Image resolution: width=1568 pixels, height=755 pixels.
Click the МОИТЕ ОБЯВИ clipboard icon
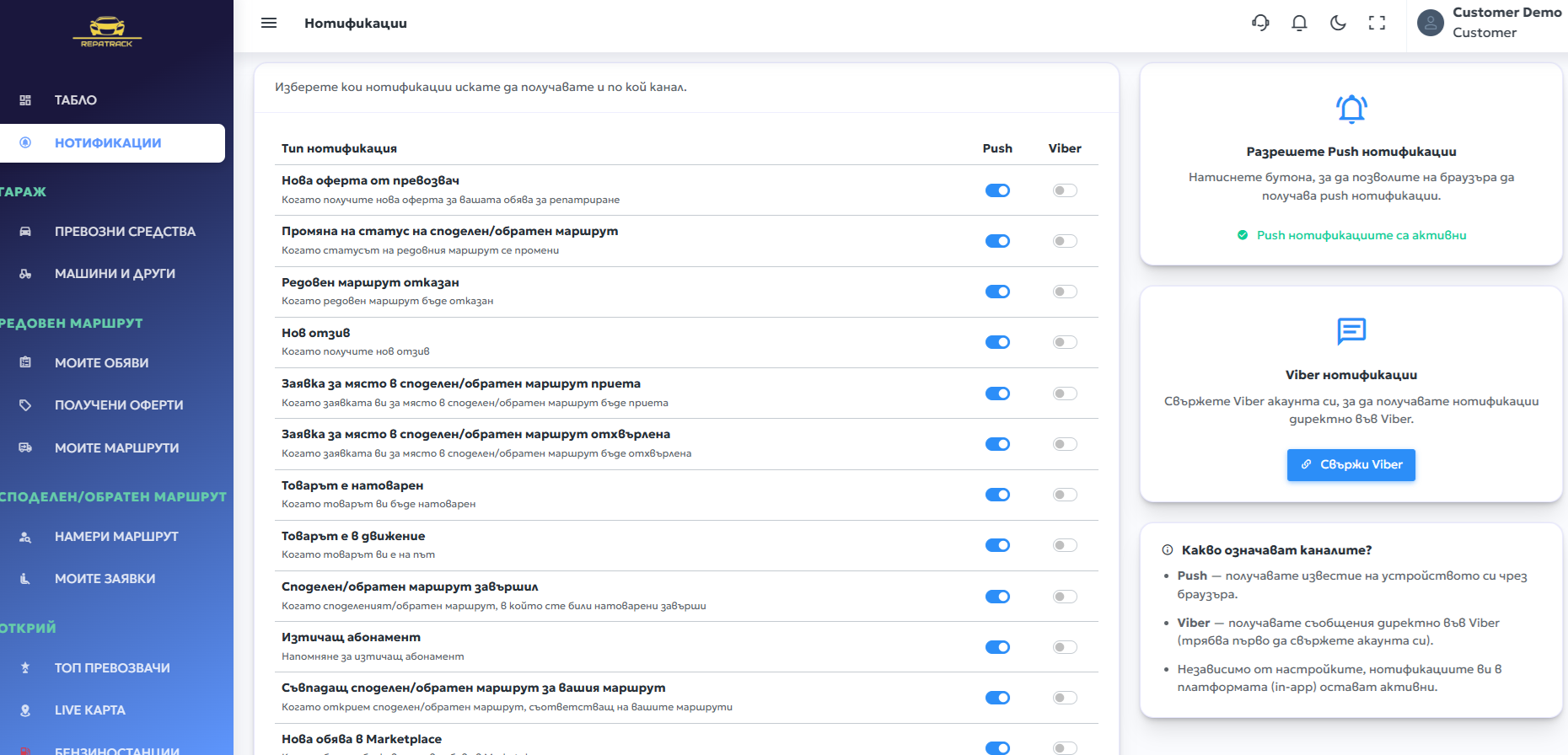pyautogui.click(x=25, y=363)
